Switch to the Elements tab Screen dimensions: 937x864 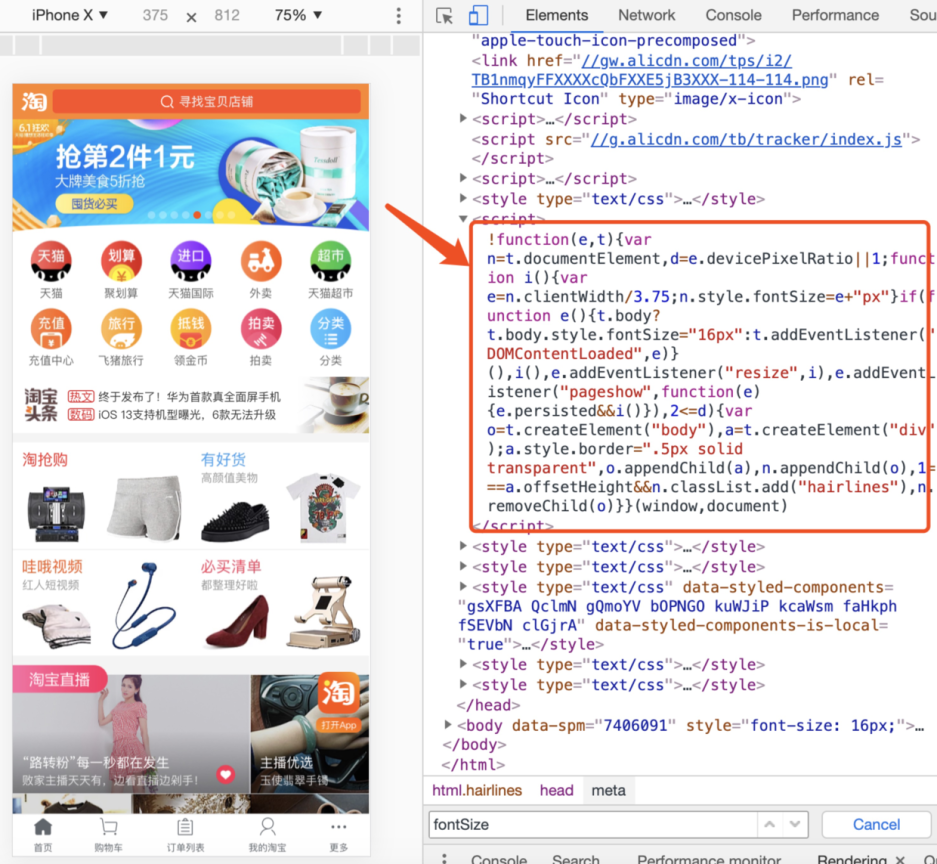(556, 16)
